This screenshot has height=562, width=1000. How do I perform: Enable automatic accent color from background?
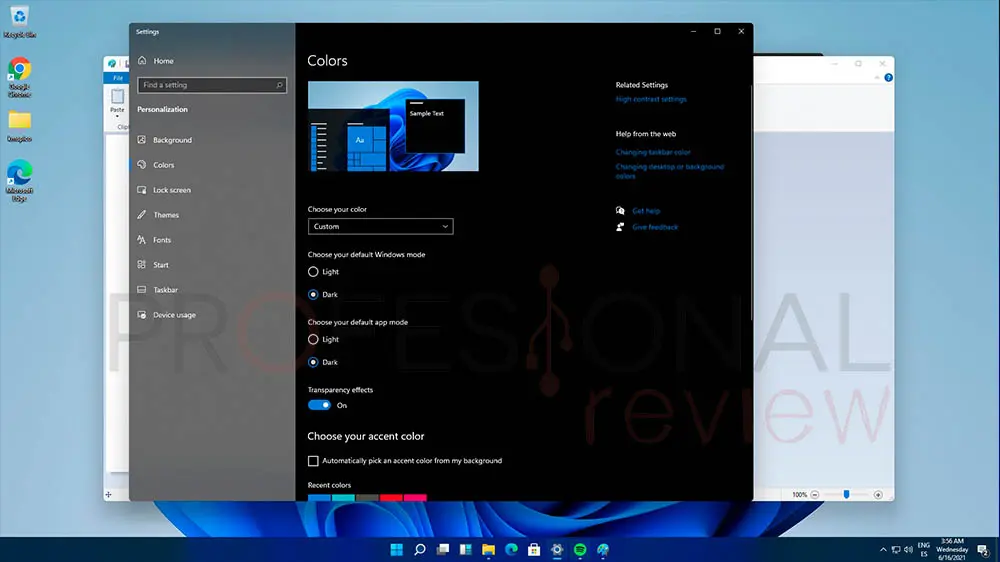coord(313,461)
